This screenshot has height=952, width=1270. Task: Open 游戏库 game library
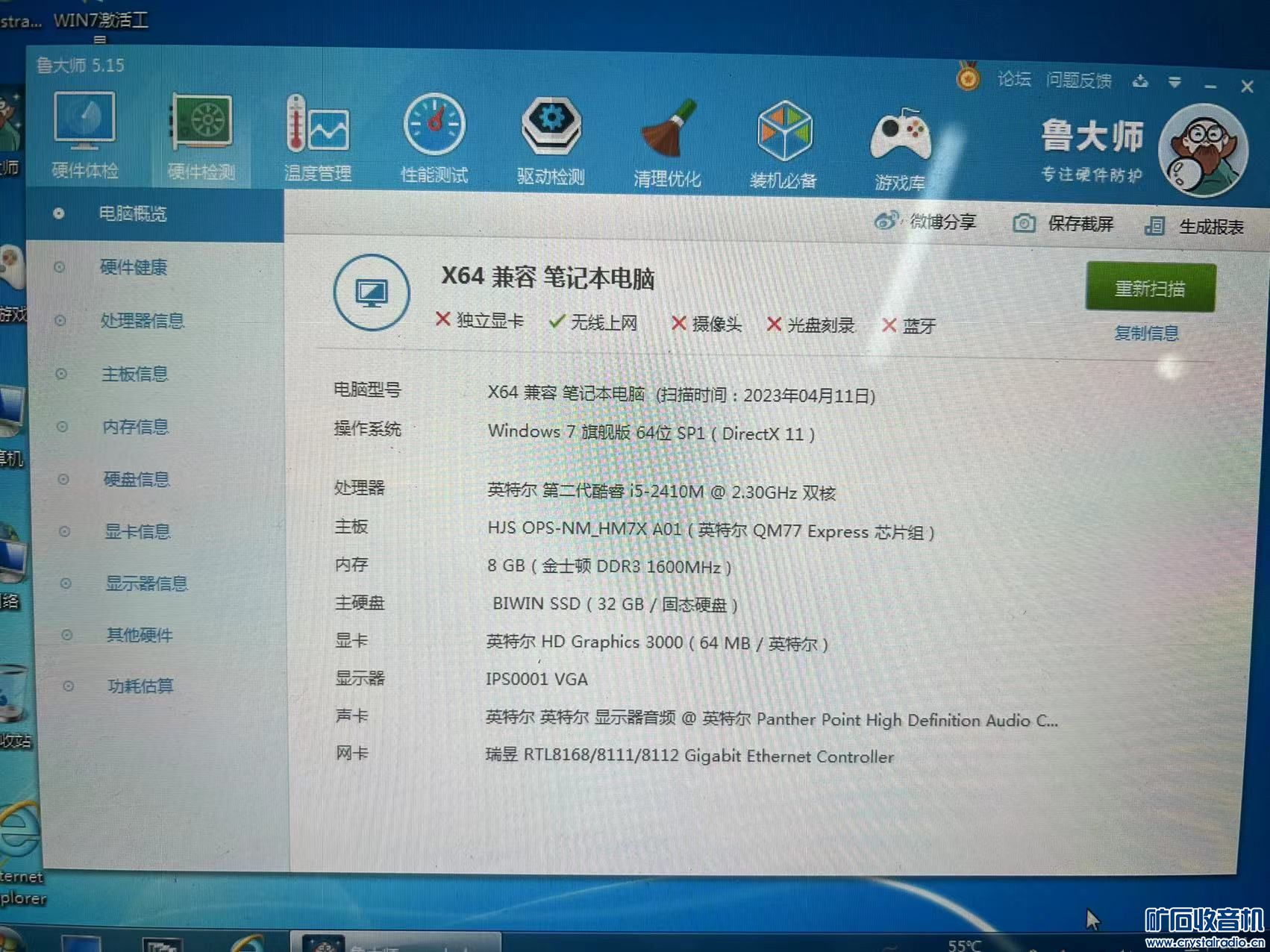[900, 149]
